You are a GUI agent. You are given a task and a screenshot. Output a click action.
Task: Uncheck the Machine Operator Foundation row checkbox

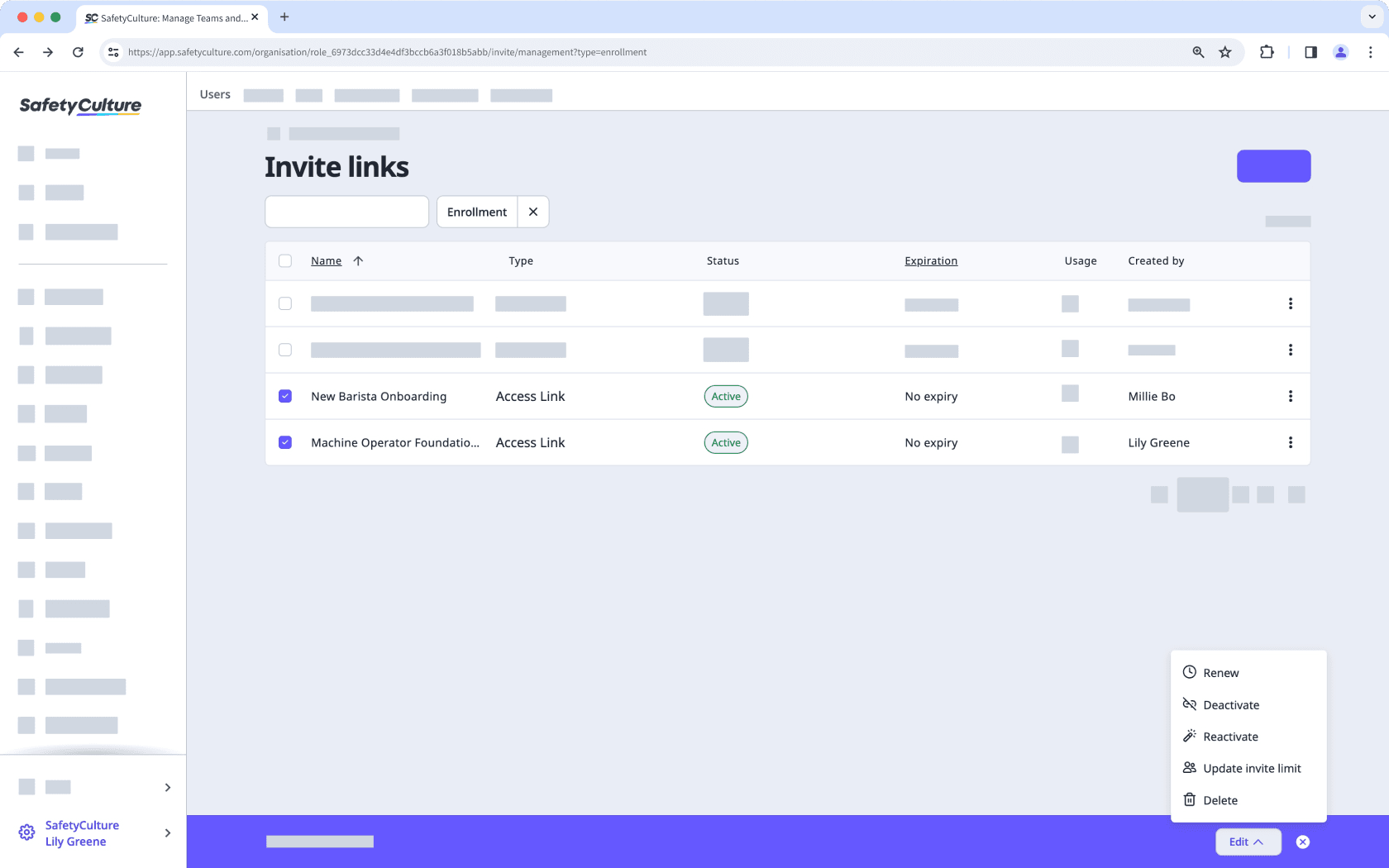[285, 442]
